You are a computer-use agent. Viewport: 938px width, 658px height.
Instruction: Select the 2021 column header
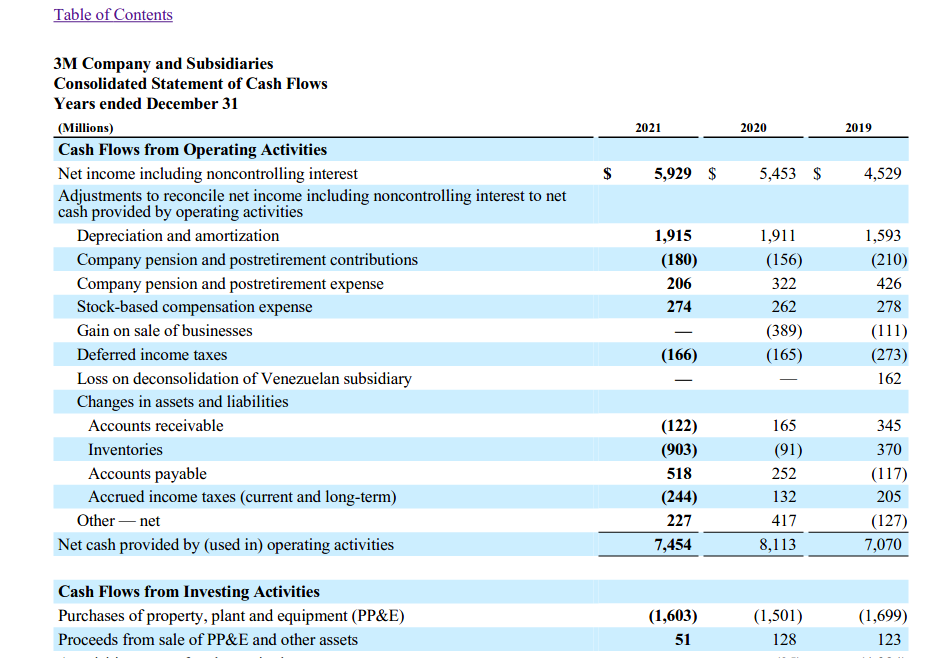pyautogui.click(x=648, y=128)
